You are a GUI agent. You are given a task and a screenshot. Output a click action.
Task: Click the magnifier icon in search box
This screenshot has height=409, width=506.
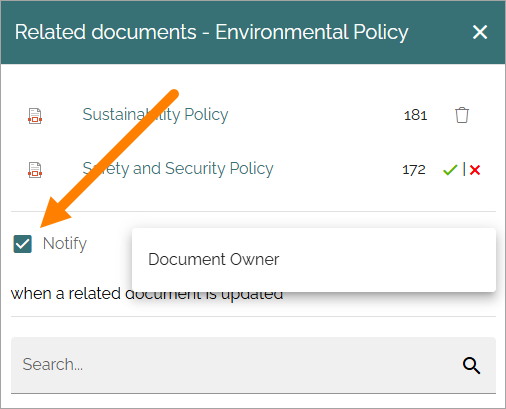point(471,365)
